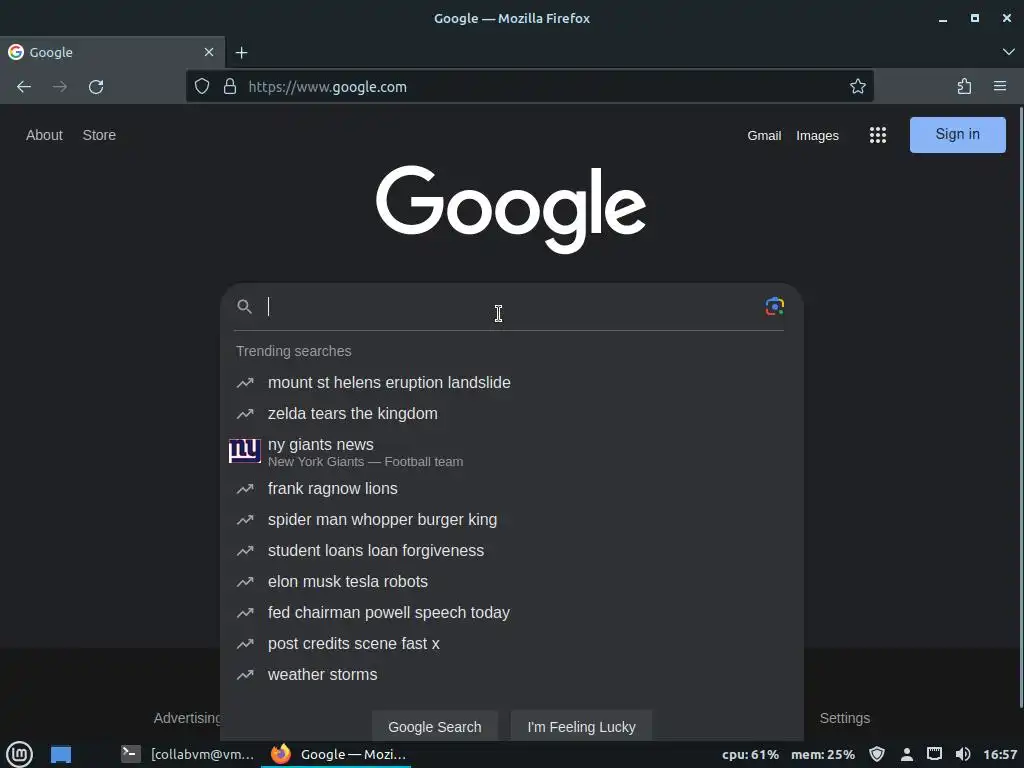Click I'm Feeling Lucky button
Viewport: 1024px width, 768px height.
tap(581, 726)
